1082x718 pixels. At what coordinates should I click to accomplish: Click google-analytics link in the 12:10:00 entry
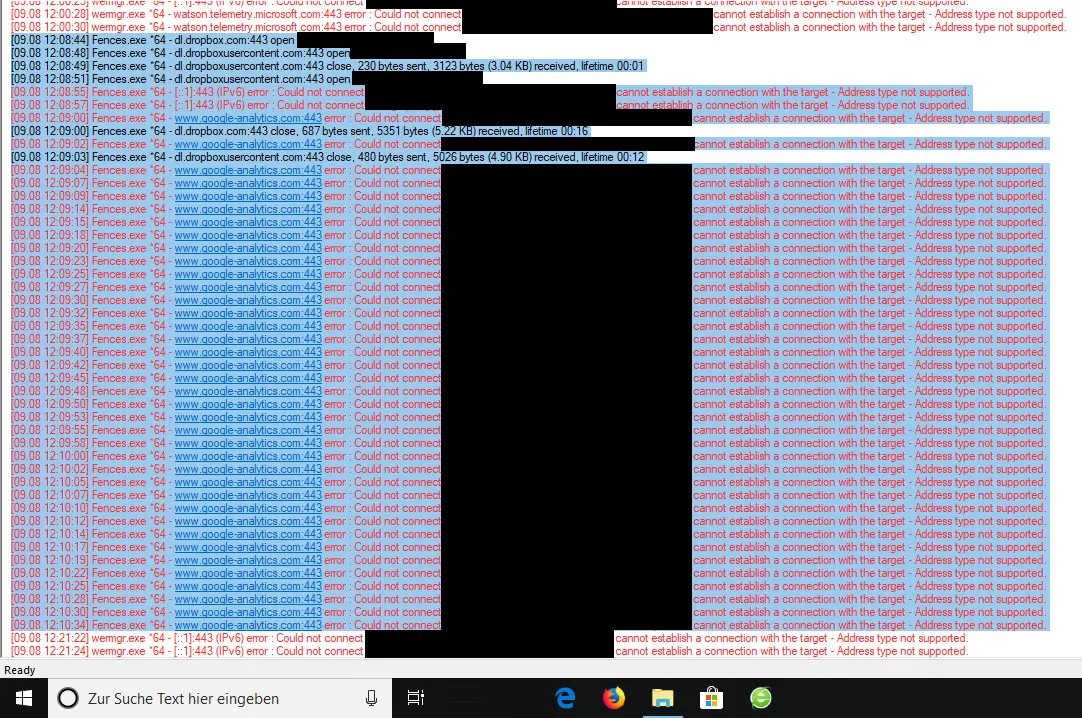tap(248, 456)
